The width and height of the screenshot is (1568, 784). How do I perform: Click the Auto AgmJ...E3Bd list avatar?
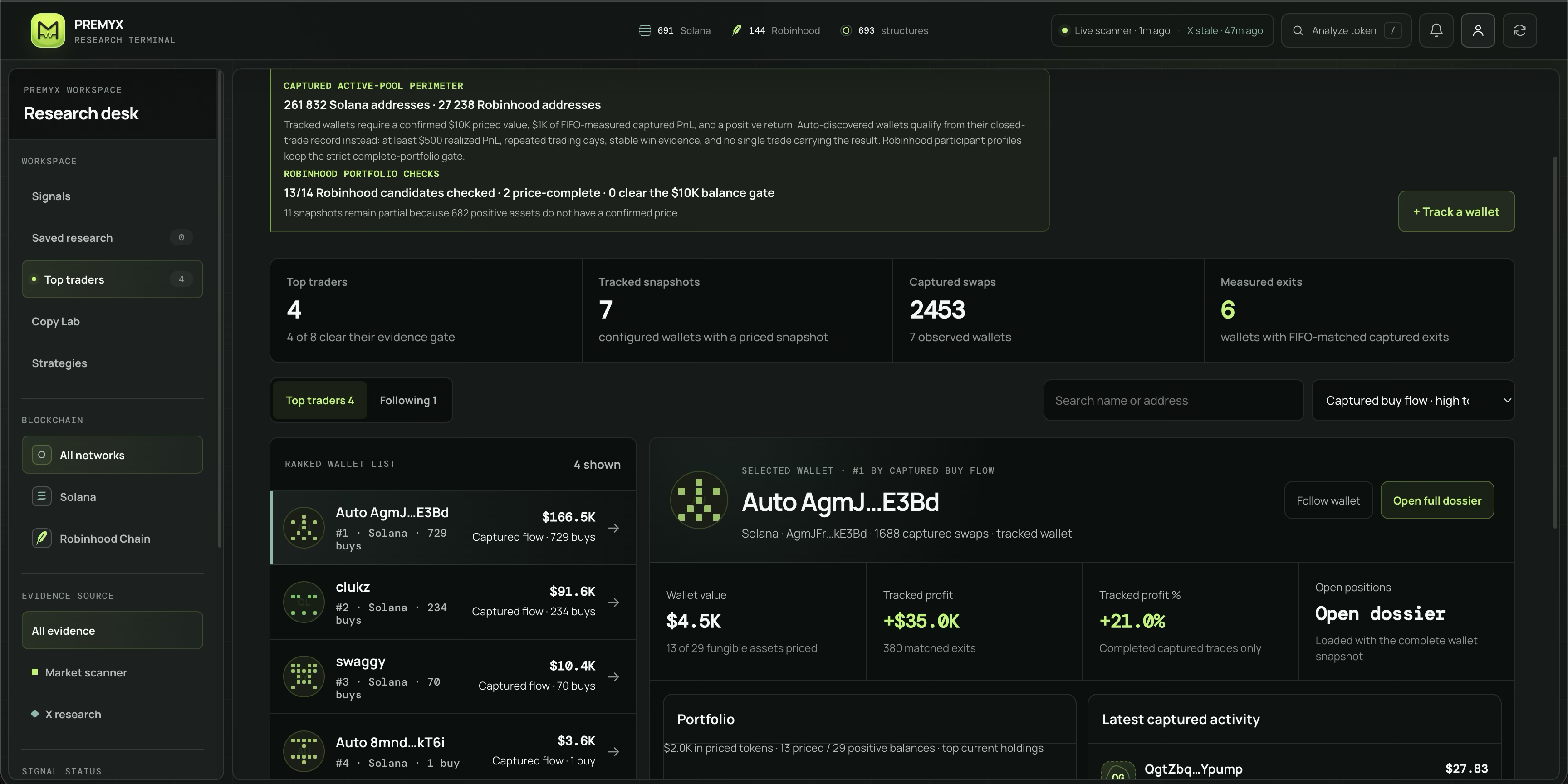coord(304,528)
